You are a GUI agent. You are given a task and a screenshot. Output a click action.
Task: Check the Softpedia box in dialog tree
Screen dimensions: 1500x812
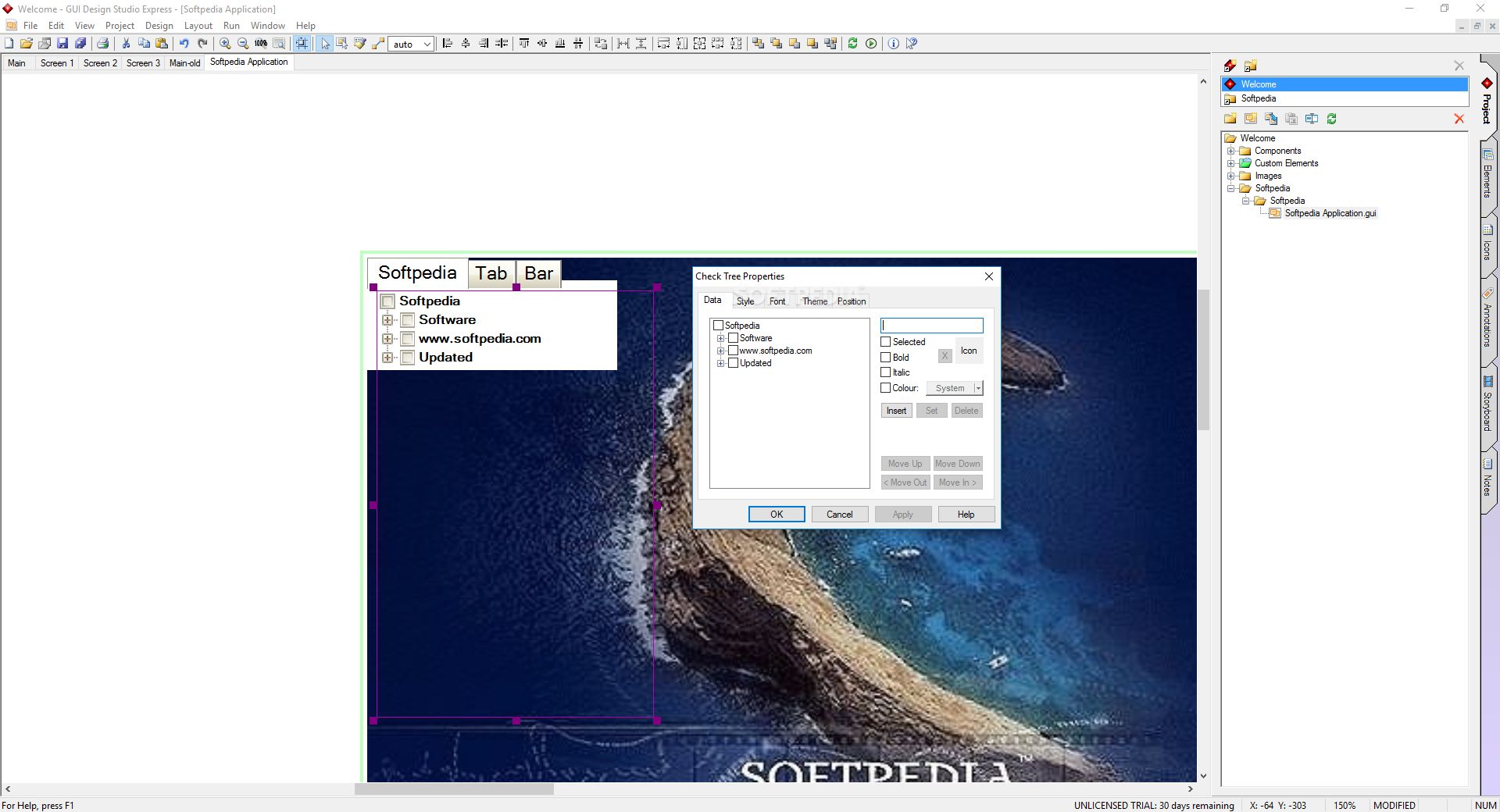718,326
